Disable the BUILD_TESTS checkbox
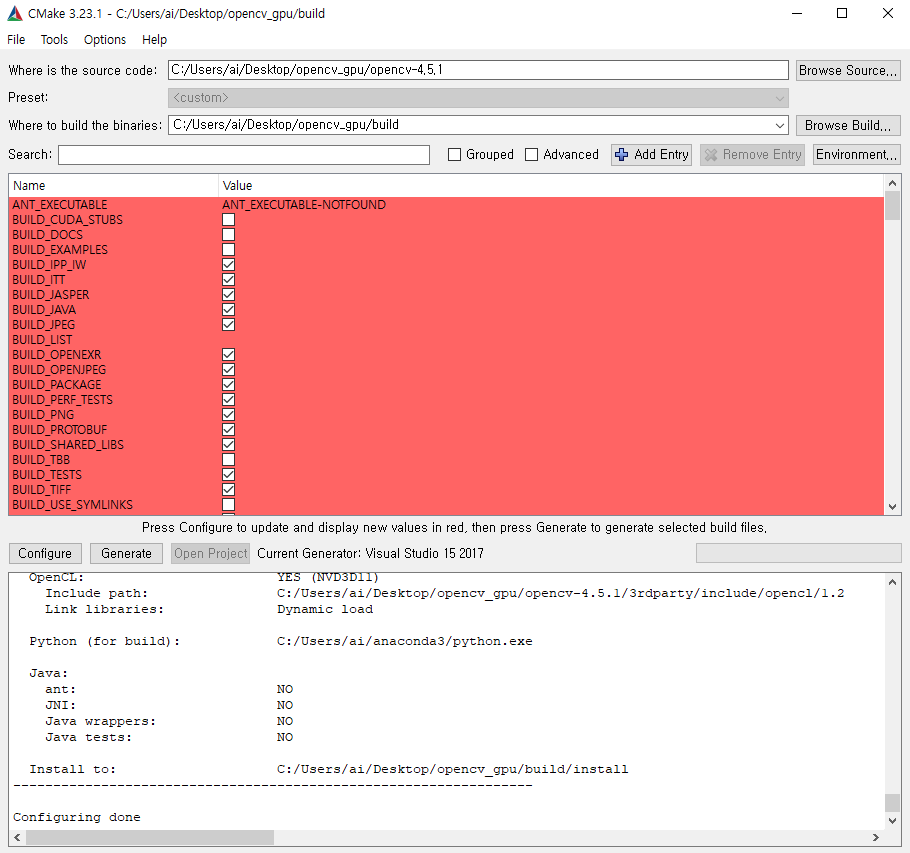The image size is (910, 853). [x=229, y=475]
